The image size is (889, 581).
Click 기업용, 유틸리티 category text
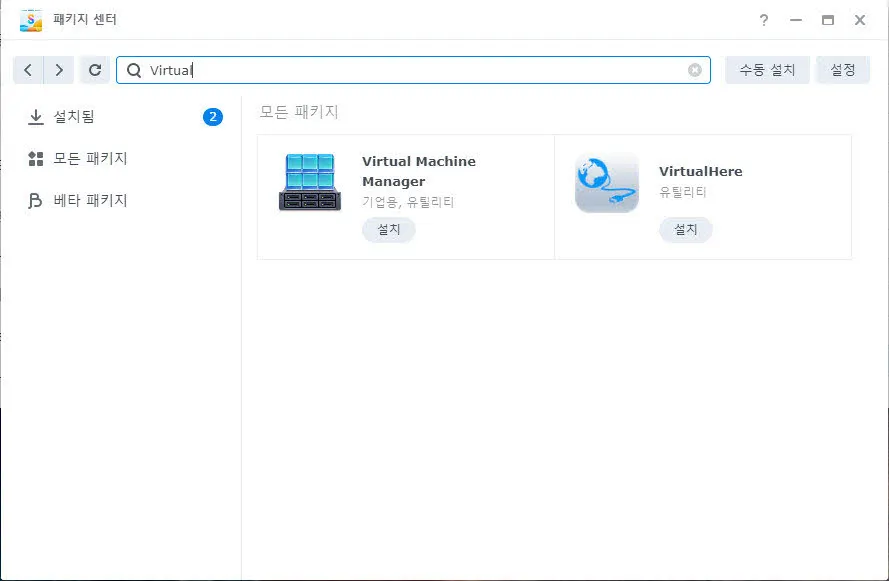pos(408,202)
